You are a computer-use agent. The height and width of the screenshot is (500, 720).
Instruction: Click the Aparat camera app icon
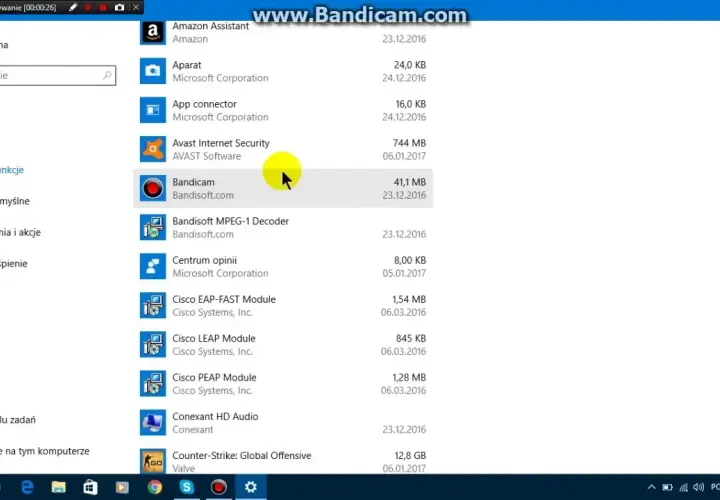click(153, 71)
